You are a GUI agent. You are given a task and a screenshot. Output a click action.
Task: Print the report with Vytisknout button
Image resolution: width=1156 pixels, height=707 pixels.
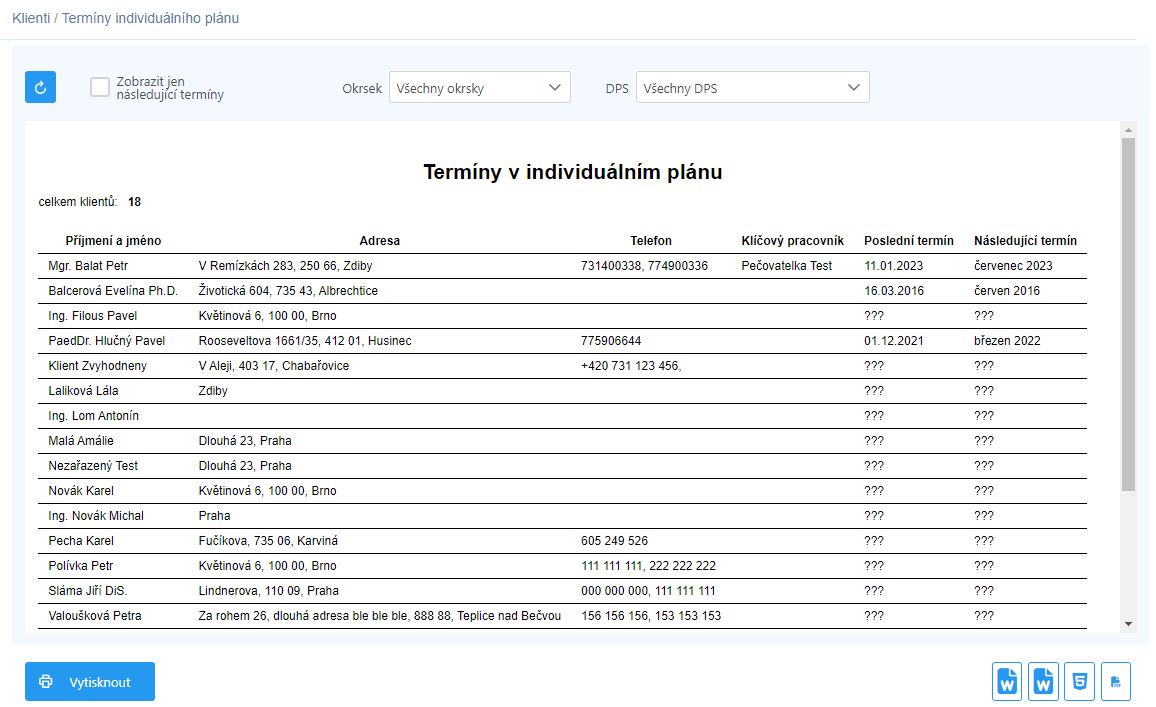[x=90, y=681]
